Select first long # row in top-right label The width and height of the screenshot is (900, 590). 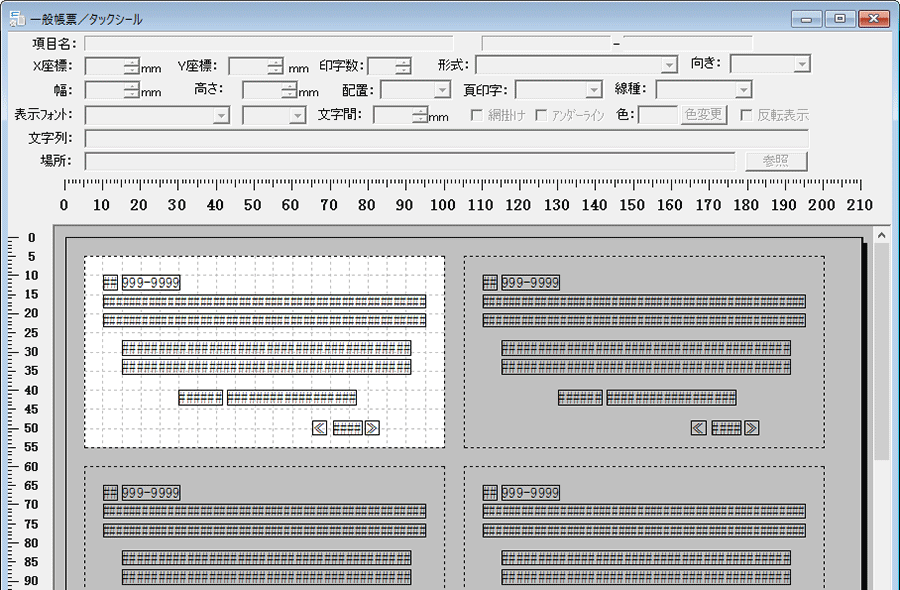coord(644,301)
